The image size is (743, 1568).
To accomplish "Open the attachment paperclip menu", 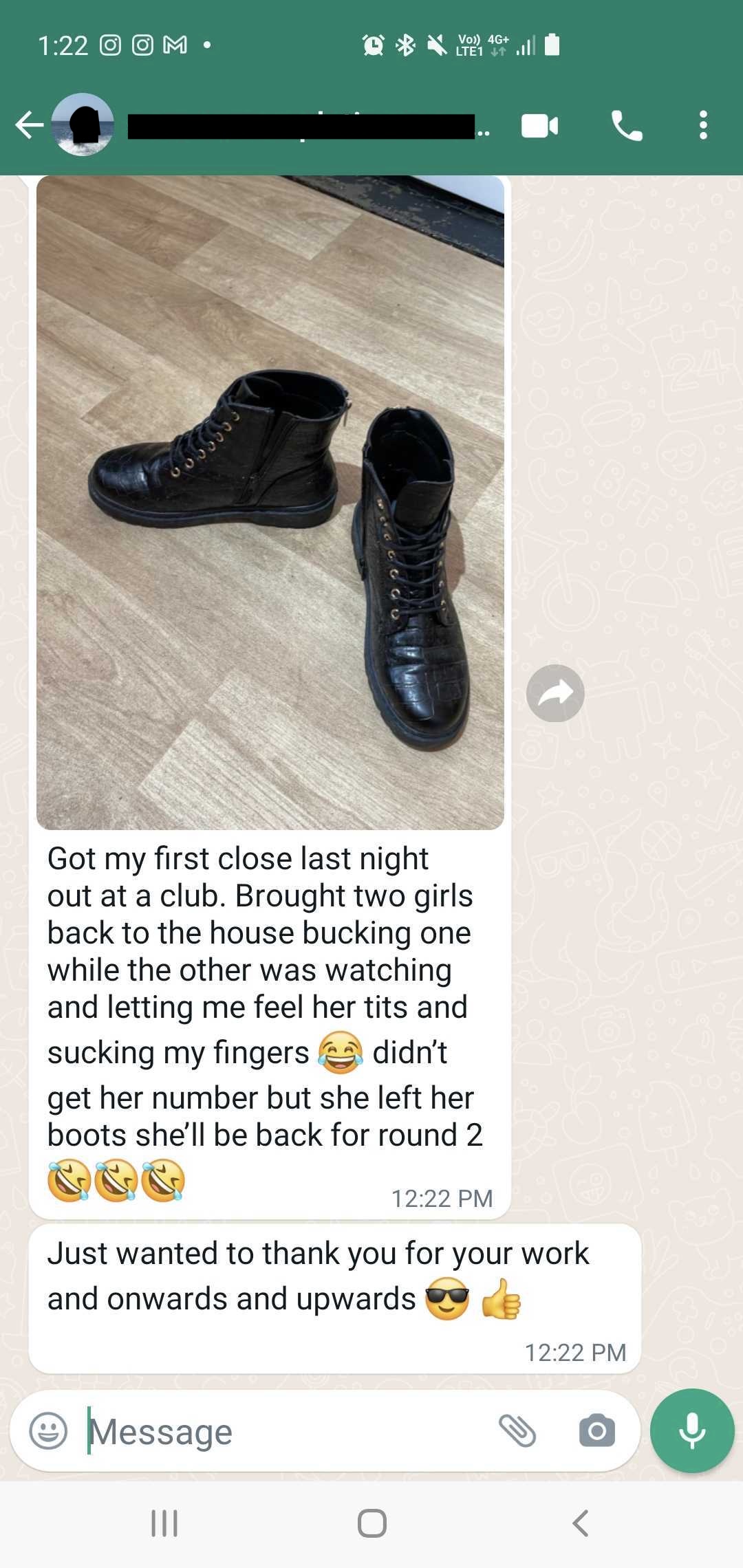I will click(x=517, y=1431).
